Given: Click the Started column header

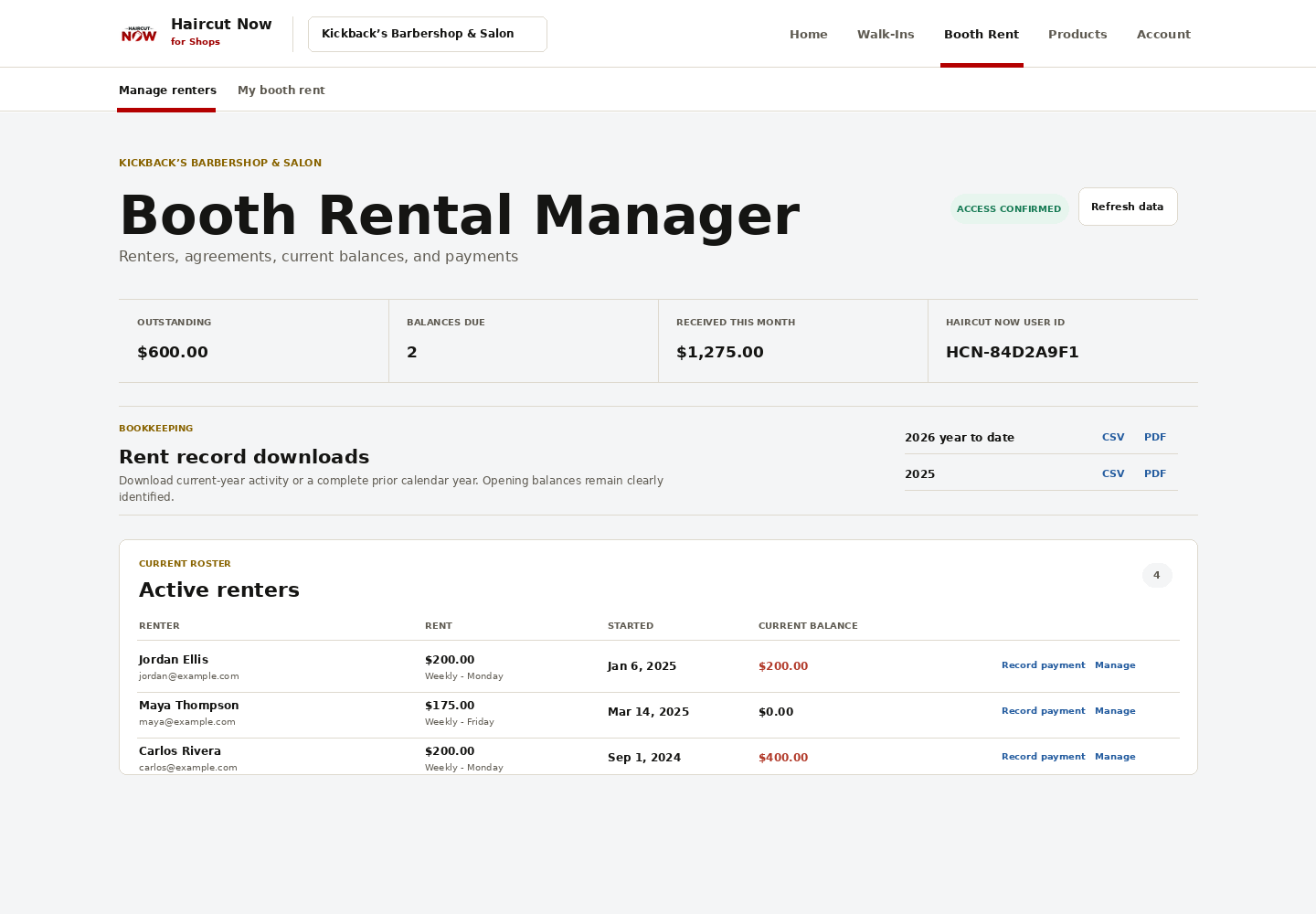Looking at the screenshot, I should coord(631,626).
